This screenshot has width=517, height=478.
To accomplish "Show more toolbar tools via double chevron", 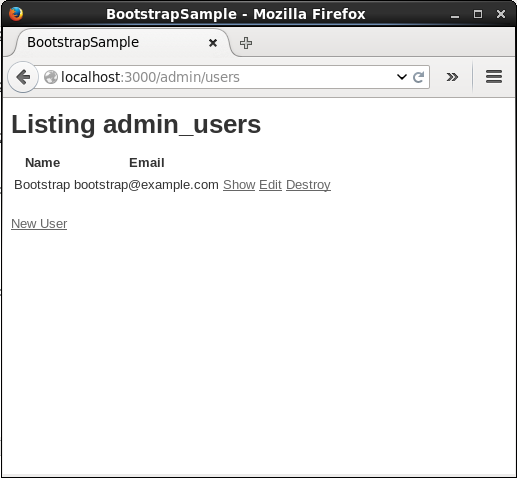I will 452,77.
